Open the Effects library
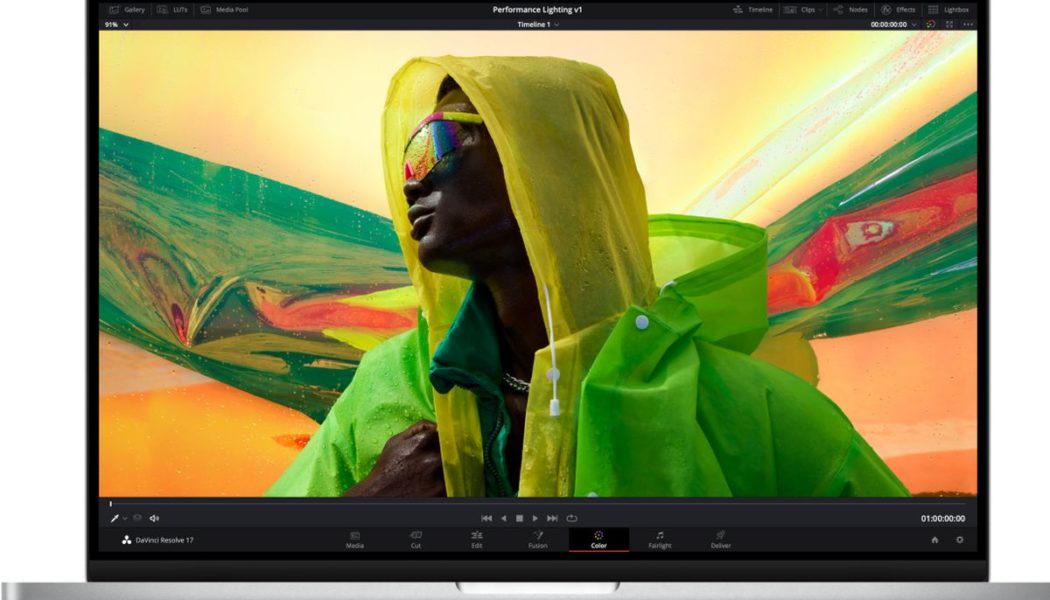This screenshot has width=1050, height=600. coord(900,8)
